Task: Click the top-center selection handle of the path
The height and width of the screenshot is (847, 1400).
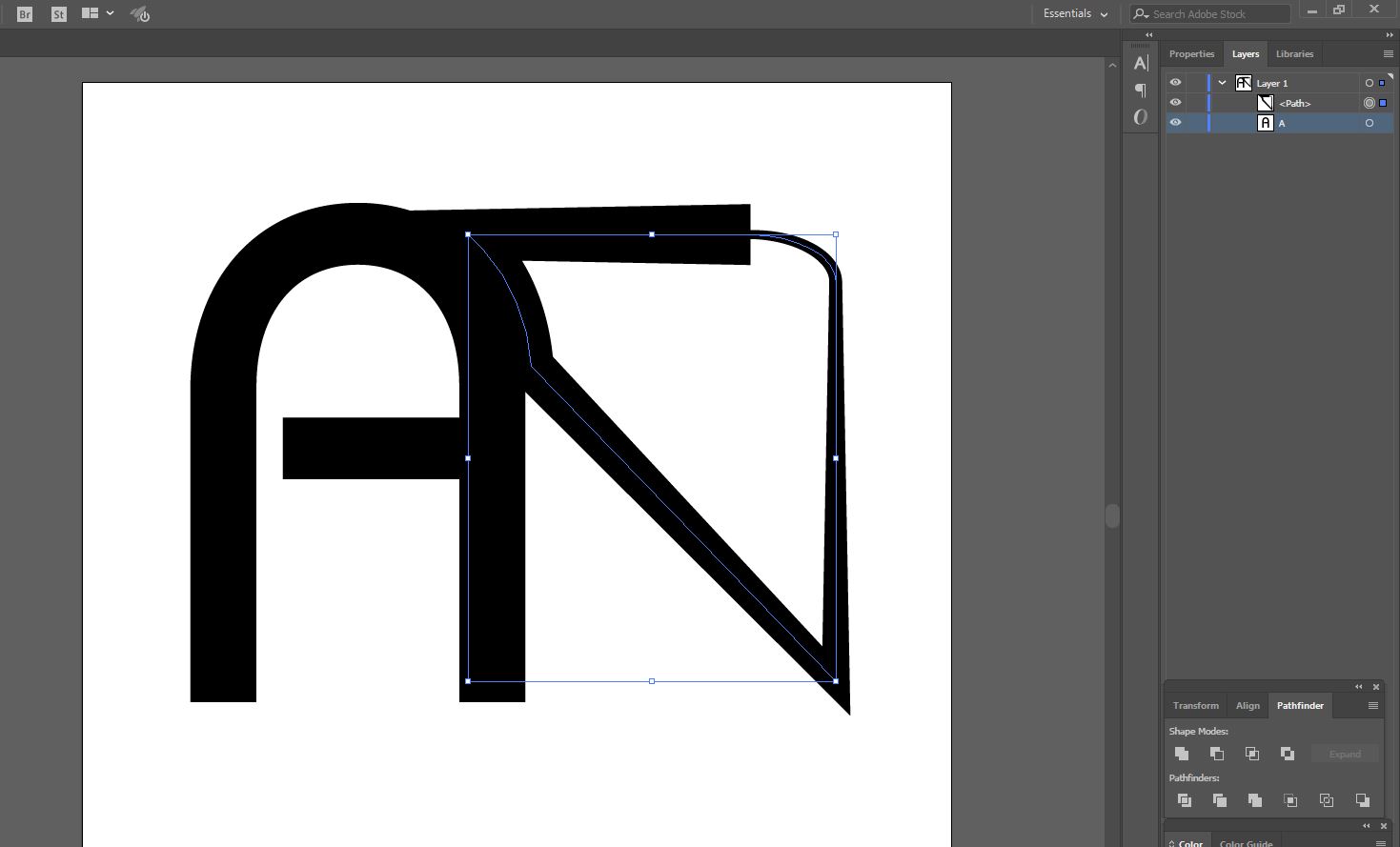Action: click(x=652, y=234)
